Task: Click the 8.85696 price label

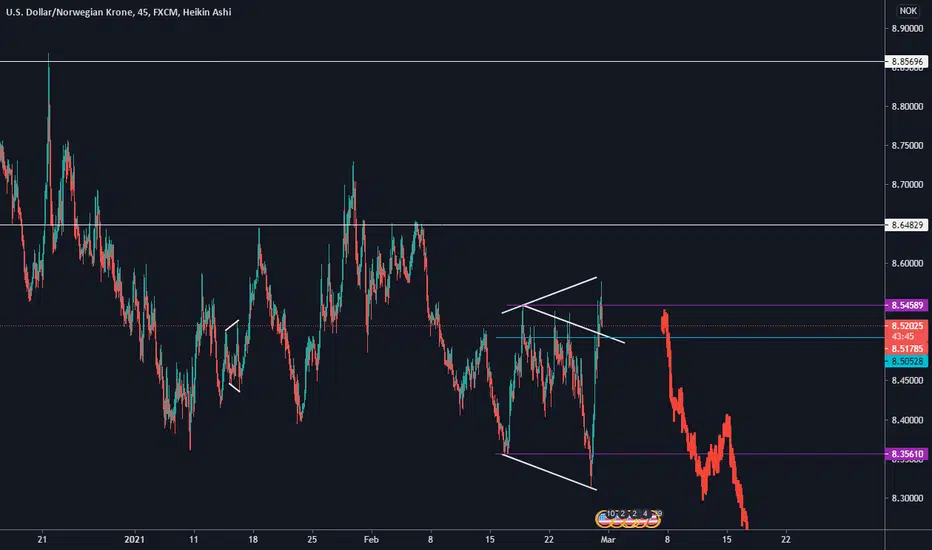Action: (x=907, y=61)
